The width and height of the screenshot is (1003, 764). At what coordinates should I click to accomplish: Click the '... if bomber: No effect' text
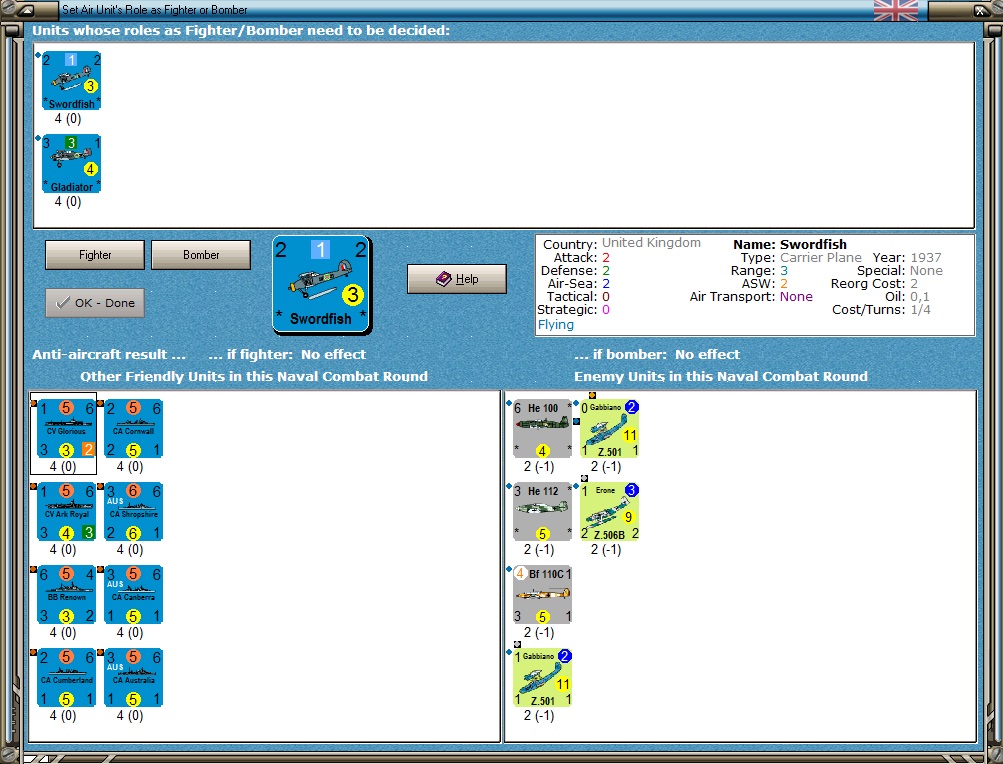(x=657, y=354)
